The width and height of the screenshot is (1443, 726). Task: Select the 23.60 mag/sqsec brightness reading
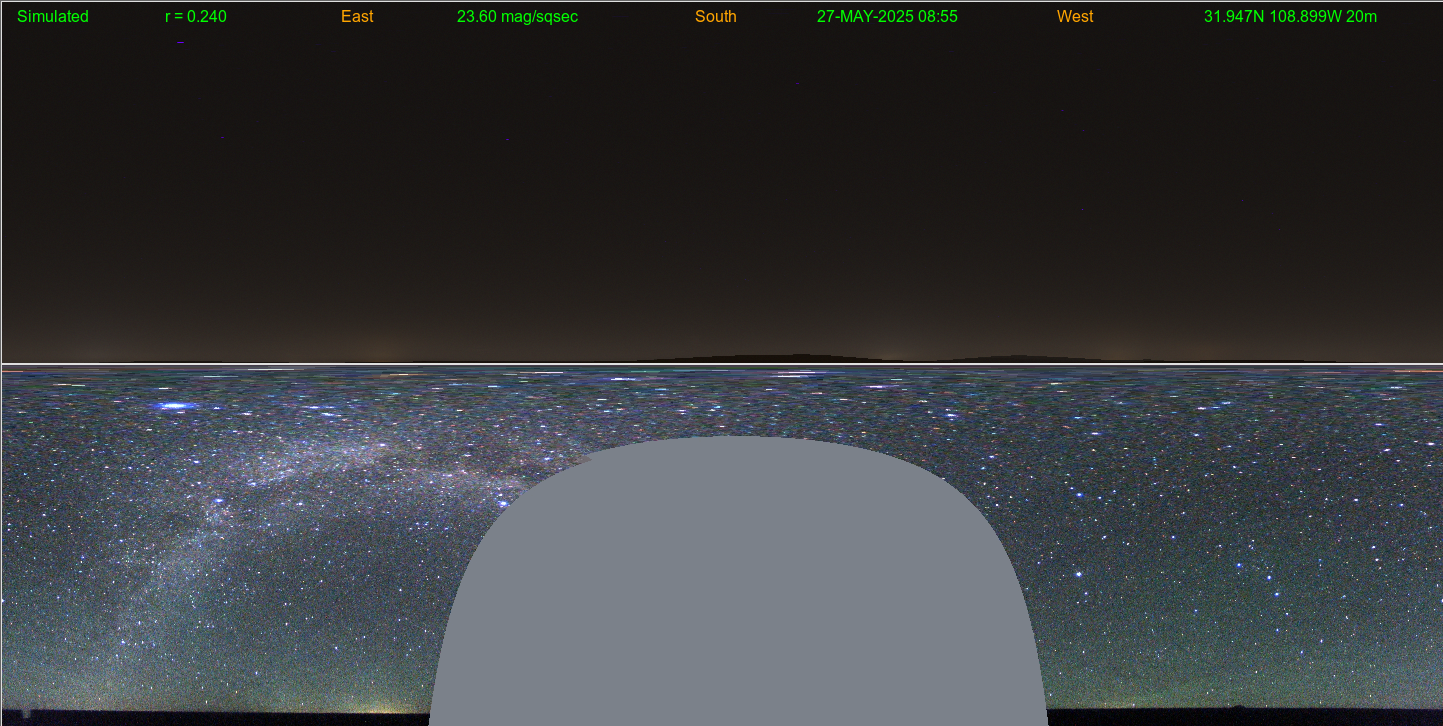(517, 17)
